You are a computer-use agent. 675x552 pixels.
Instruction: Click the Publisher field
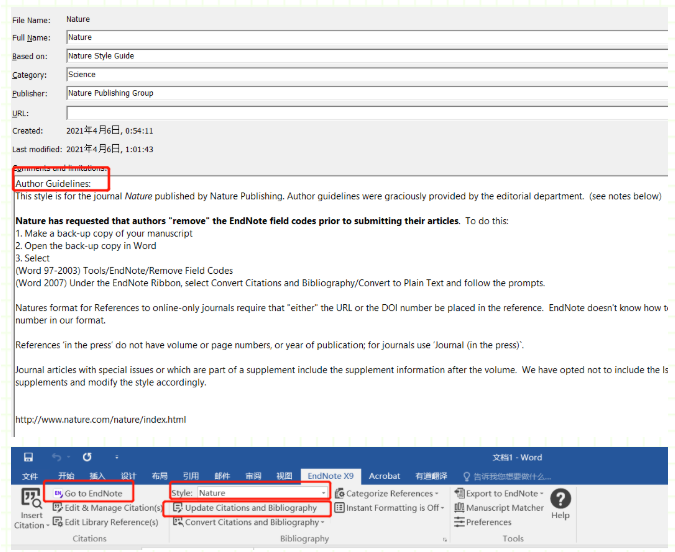click(367, 93)
